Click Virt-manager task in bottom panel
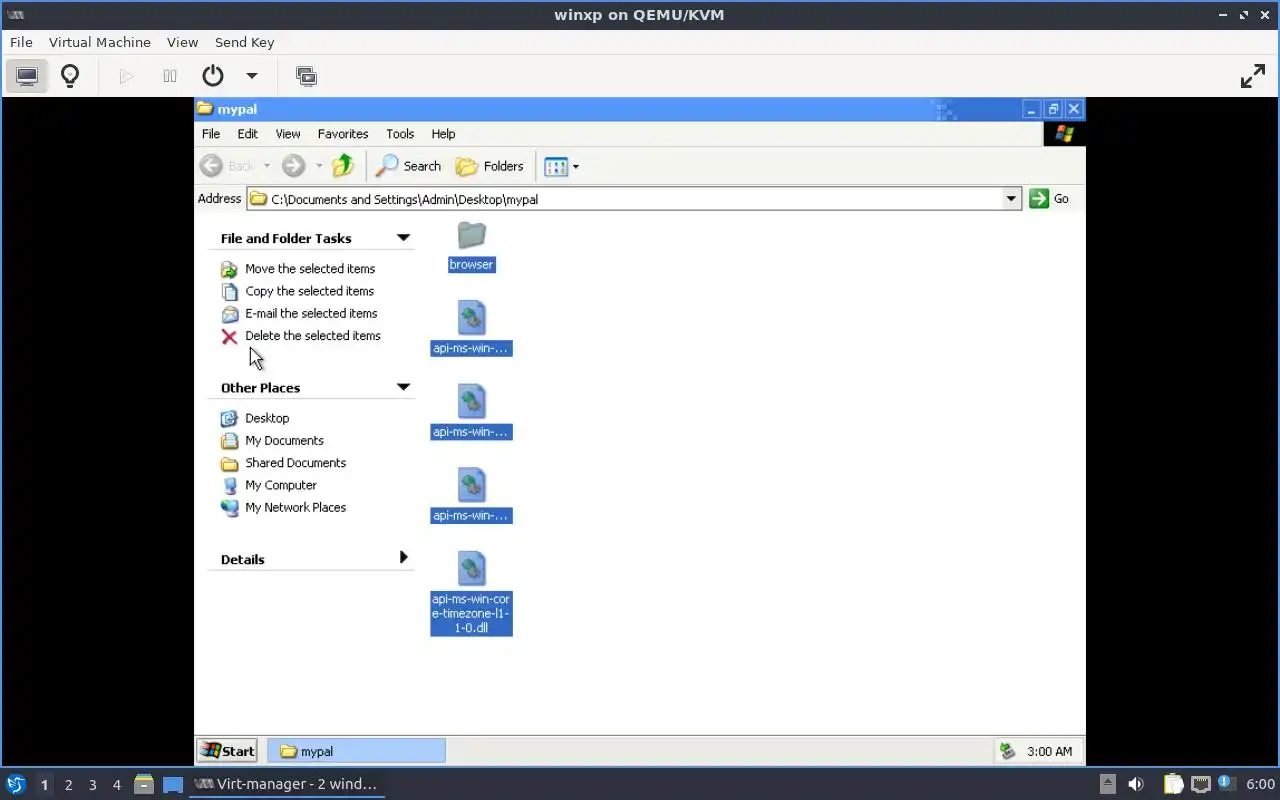 pyautogui.click(x=287, y=784)
